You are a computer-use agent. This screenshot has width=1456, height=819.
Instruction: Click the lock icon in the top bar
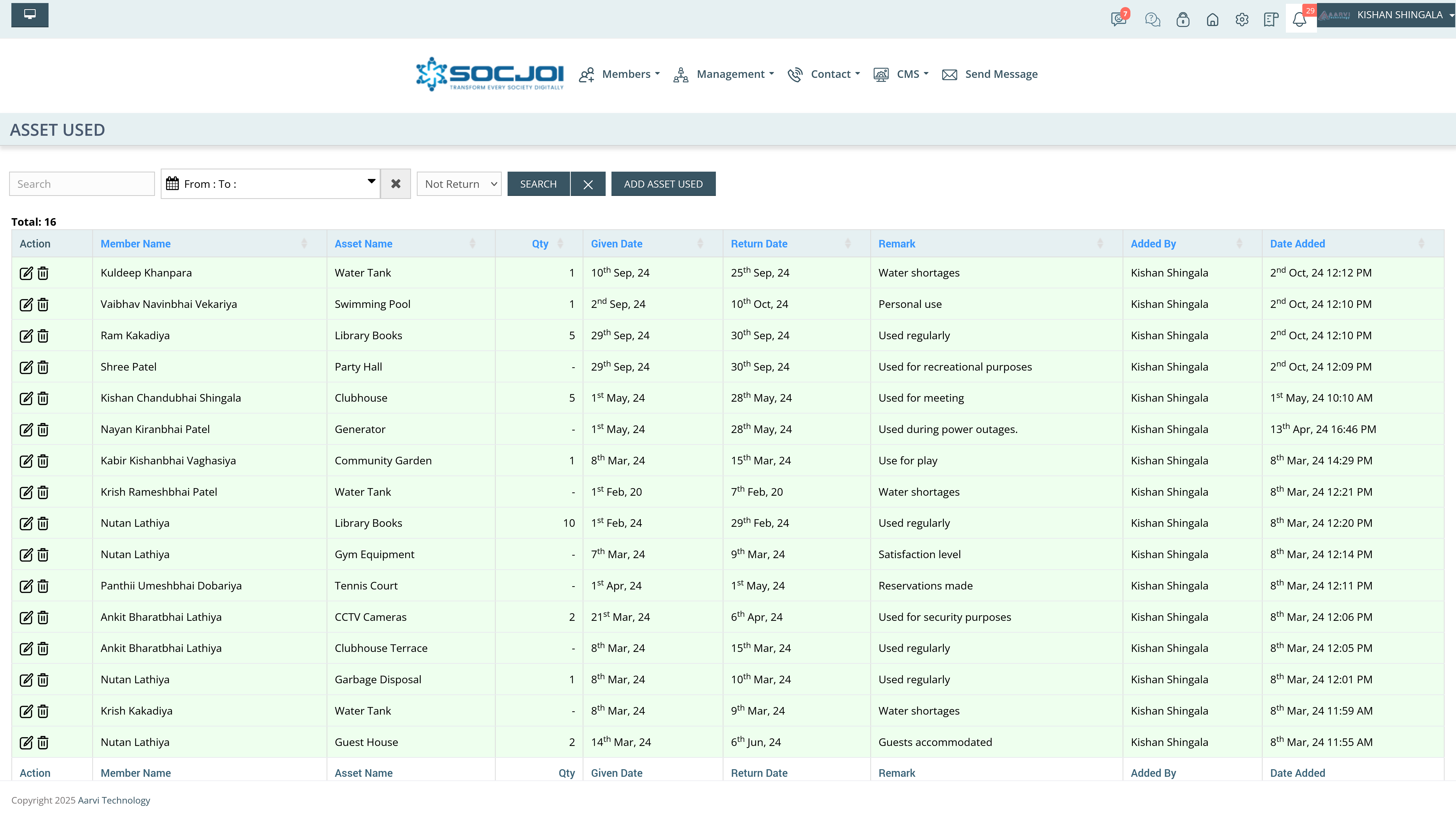pos(1183,20)
